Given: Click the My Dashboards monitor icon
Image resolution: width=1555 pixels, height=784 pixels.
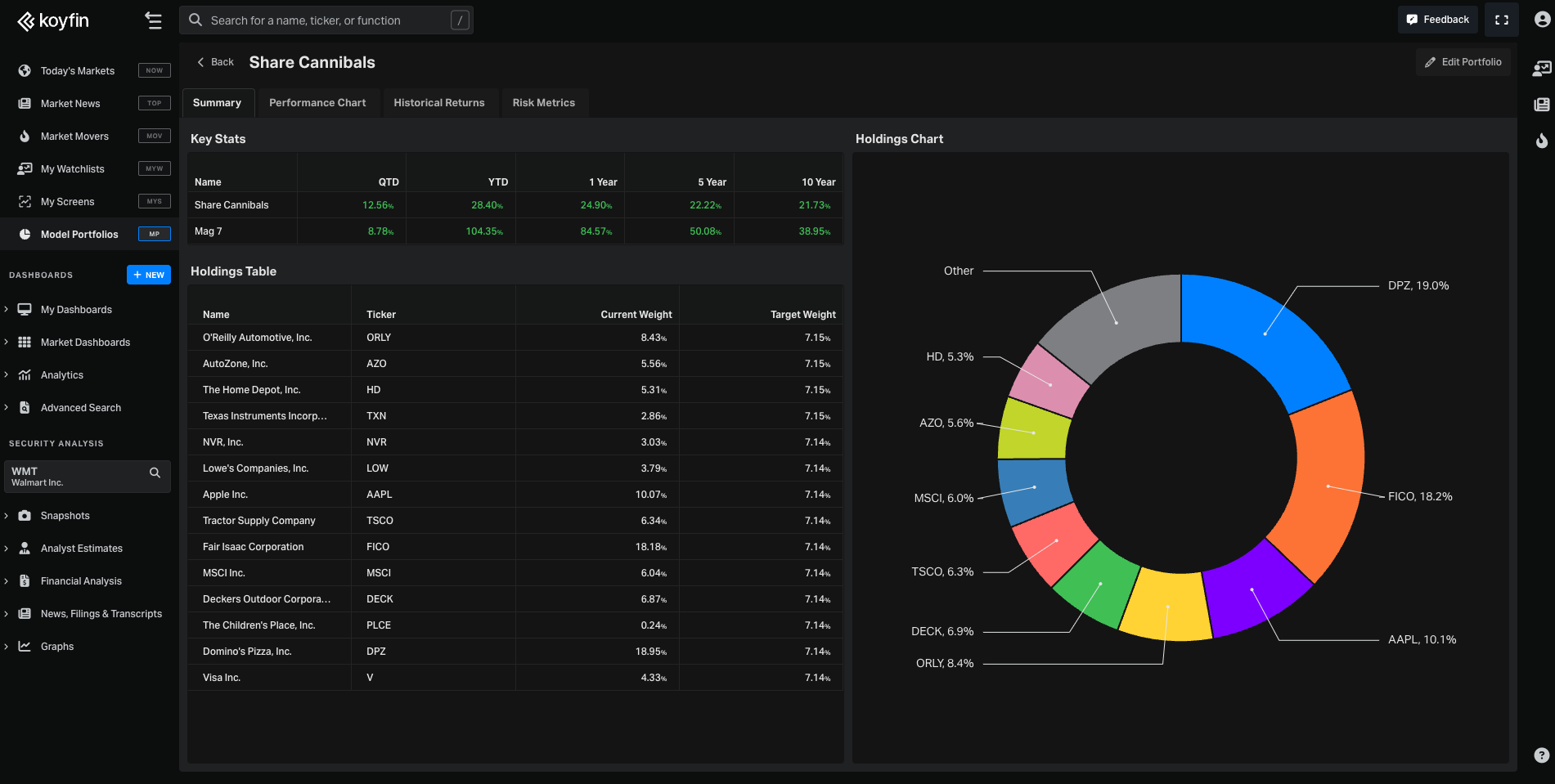Looking at the screenshot, I should coord(25,310).
